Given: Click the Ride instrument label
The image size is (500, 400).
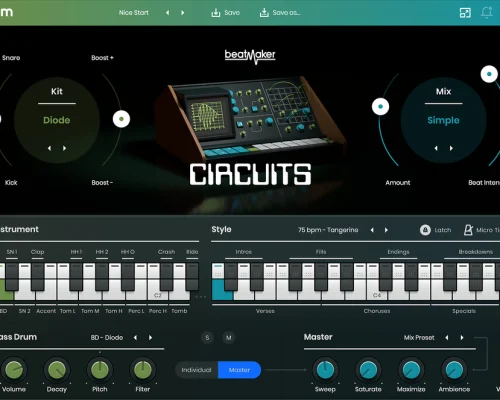Looking at the screenshot, I should [x=192, y=252].
